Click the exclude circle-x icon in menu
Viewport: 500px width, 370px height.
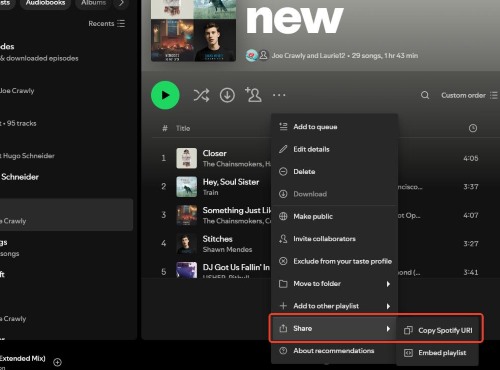click(x=283, y=261)
